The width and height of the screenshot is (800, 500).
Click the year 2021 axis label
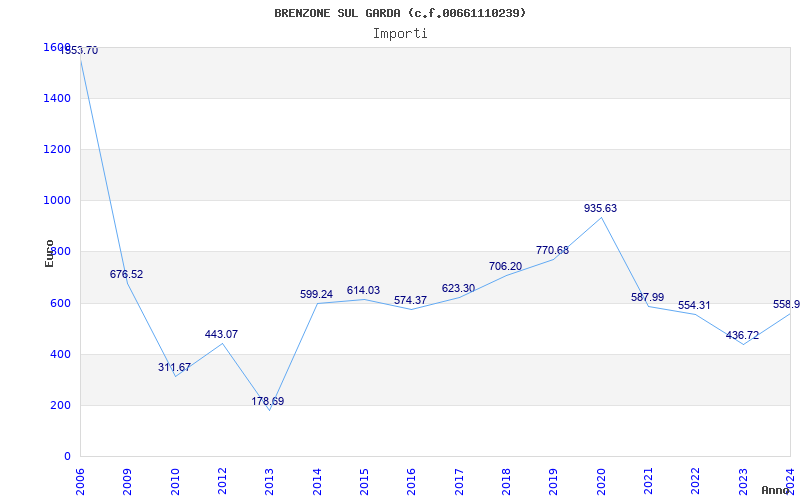coord(648,482)
